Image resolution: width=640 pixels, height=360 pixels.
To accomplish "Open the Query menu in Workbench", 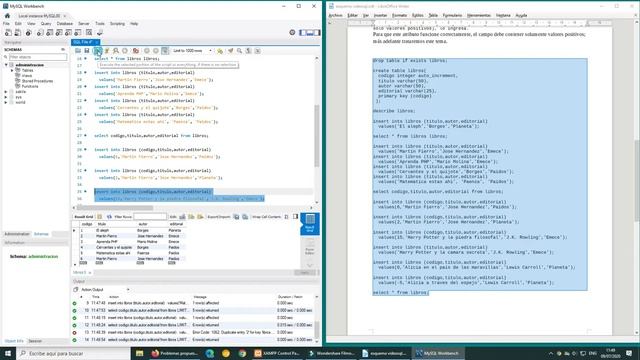I will [46, 24].
